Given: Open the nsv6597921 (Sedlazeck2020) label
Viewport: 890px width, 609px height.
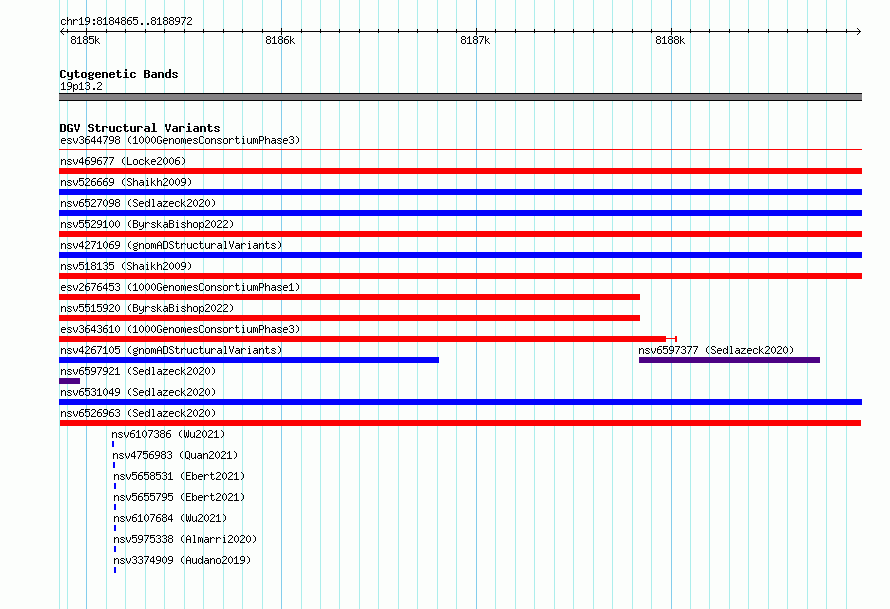Looking at the screenshot, I should click(x=138, y=371).
